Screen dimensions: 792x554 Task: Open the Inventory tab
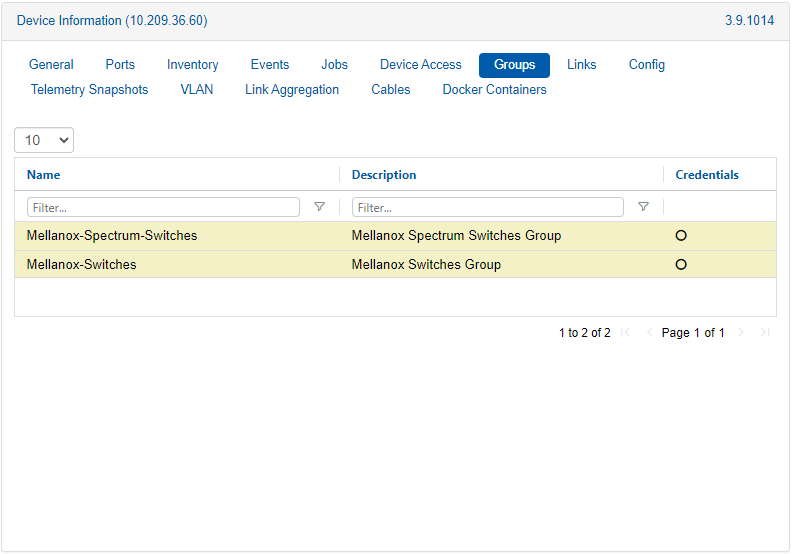click(192, 65)
